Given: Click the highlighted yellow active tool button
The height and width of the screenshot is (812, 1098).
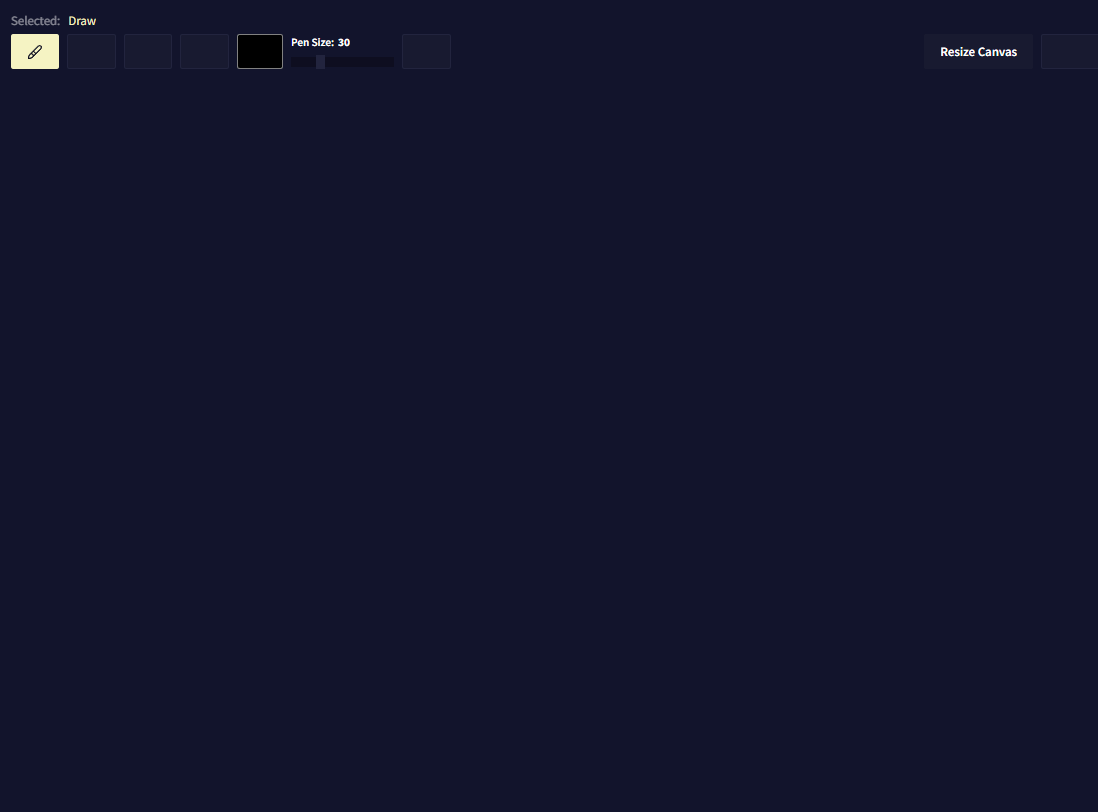Looking at the screenshot, I should 35,51.
